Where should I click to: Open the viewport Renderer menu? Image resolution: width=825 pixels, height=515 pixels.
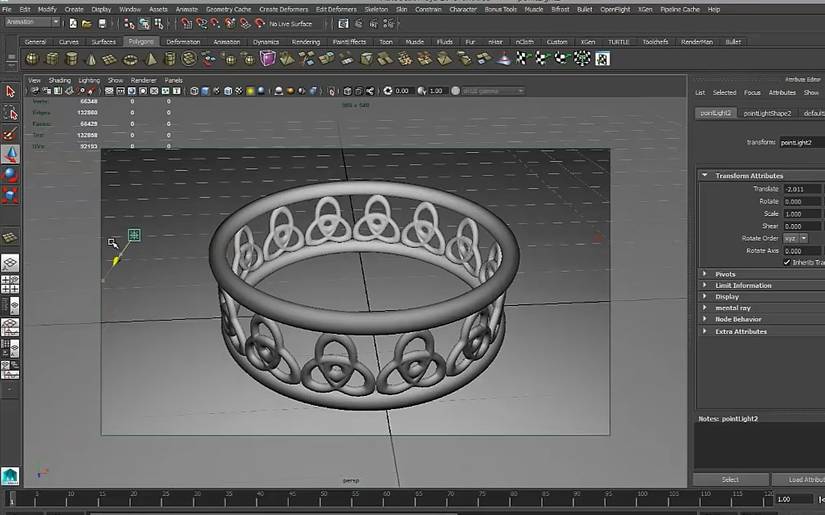pos(144,80)
